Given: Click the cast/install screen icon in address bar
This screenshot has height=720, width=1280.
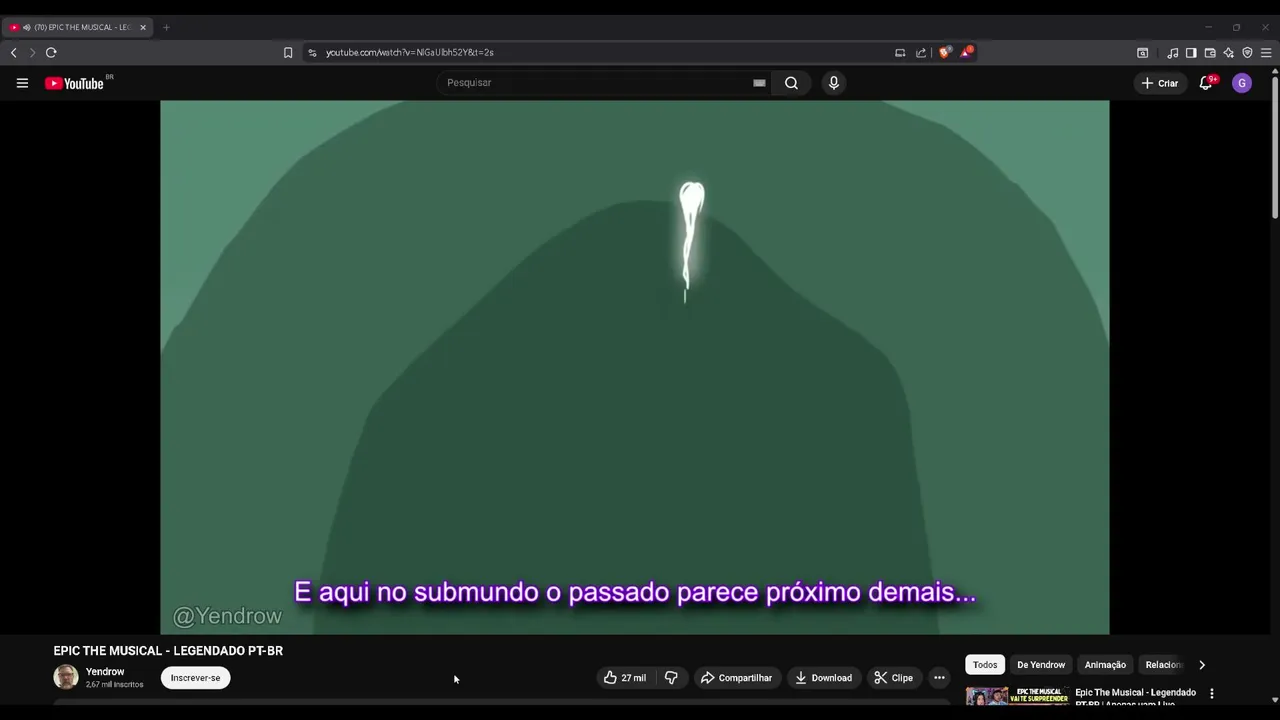Looking at the screenshot, I should pos(900,52).
